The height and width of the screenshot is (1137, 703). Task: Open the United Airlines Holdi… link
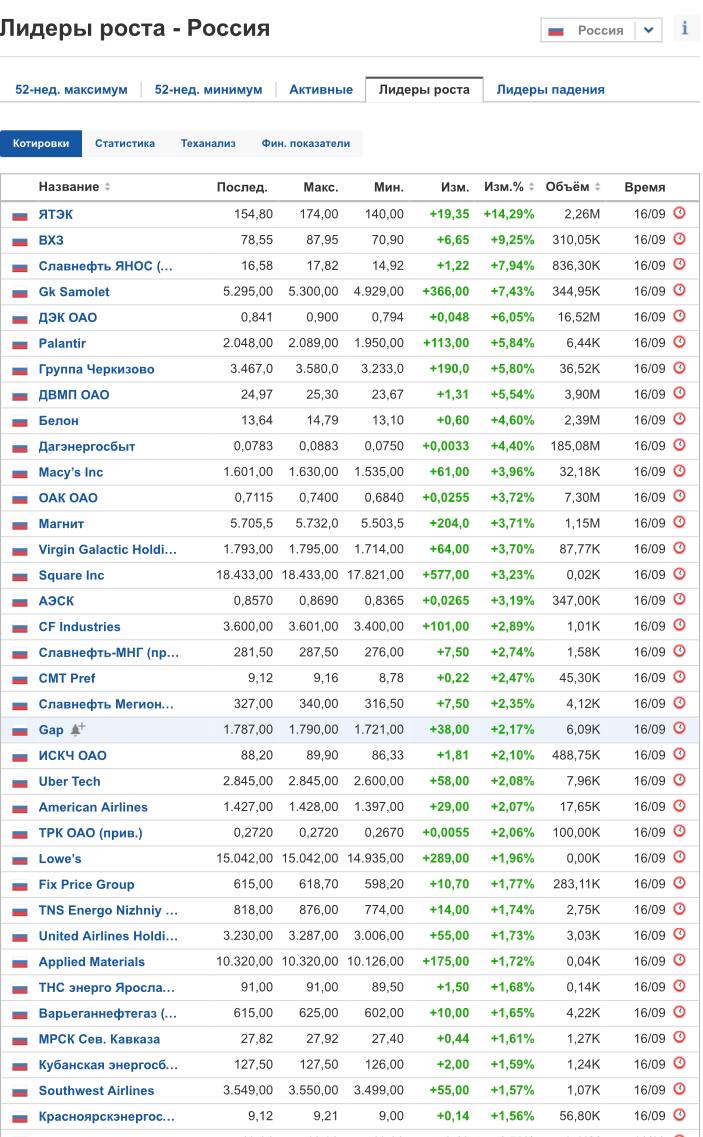(108, 935)
